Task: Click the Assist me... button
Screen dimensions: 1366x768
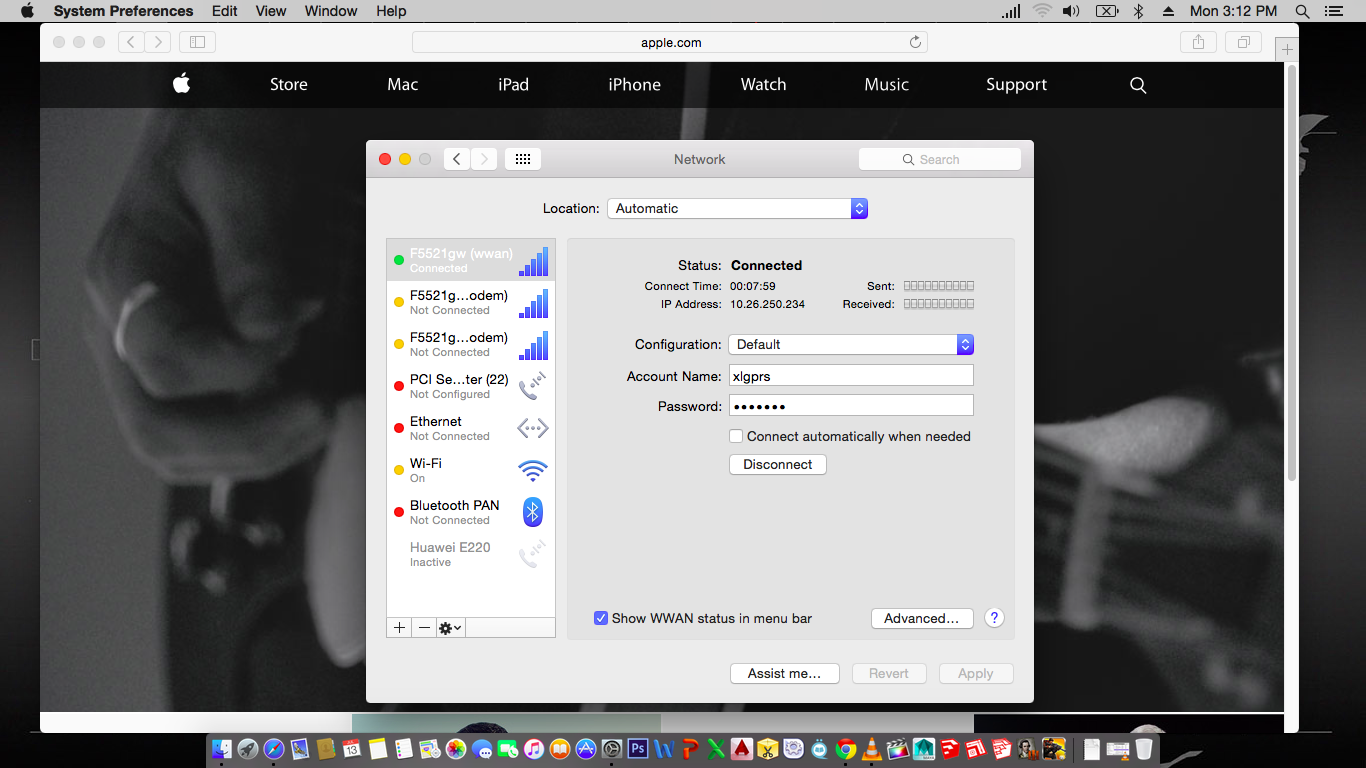Action: click(x=784, y=673)
